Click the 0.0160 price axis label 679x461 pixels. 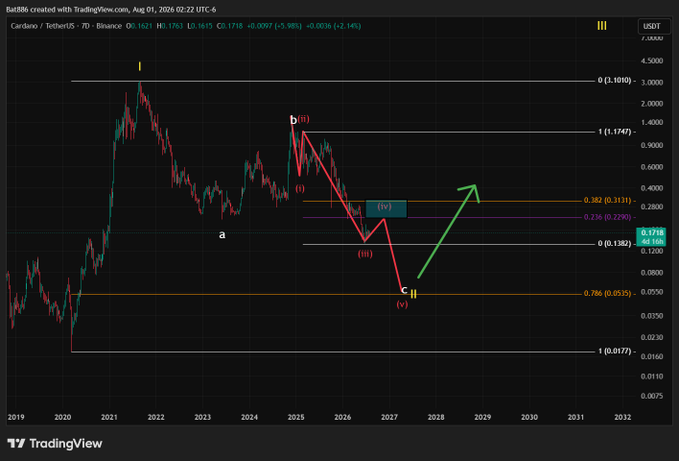652,357
